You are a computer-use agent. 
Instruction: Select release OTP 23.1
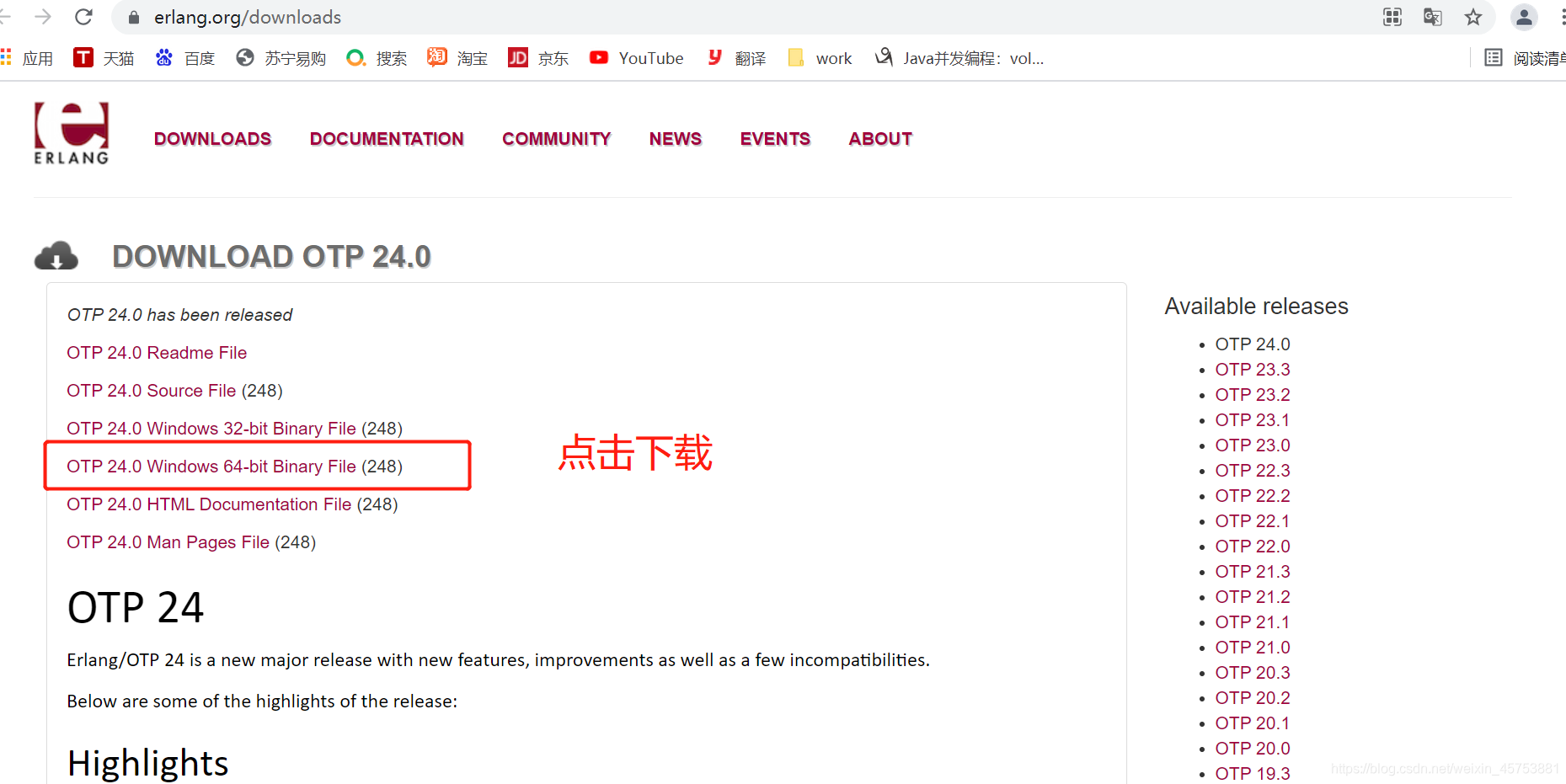[x=1253, y=420]
